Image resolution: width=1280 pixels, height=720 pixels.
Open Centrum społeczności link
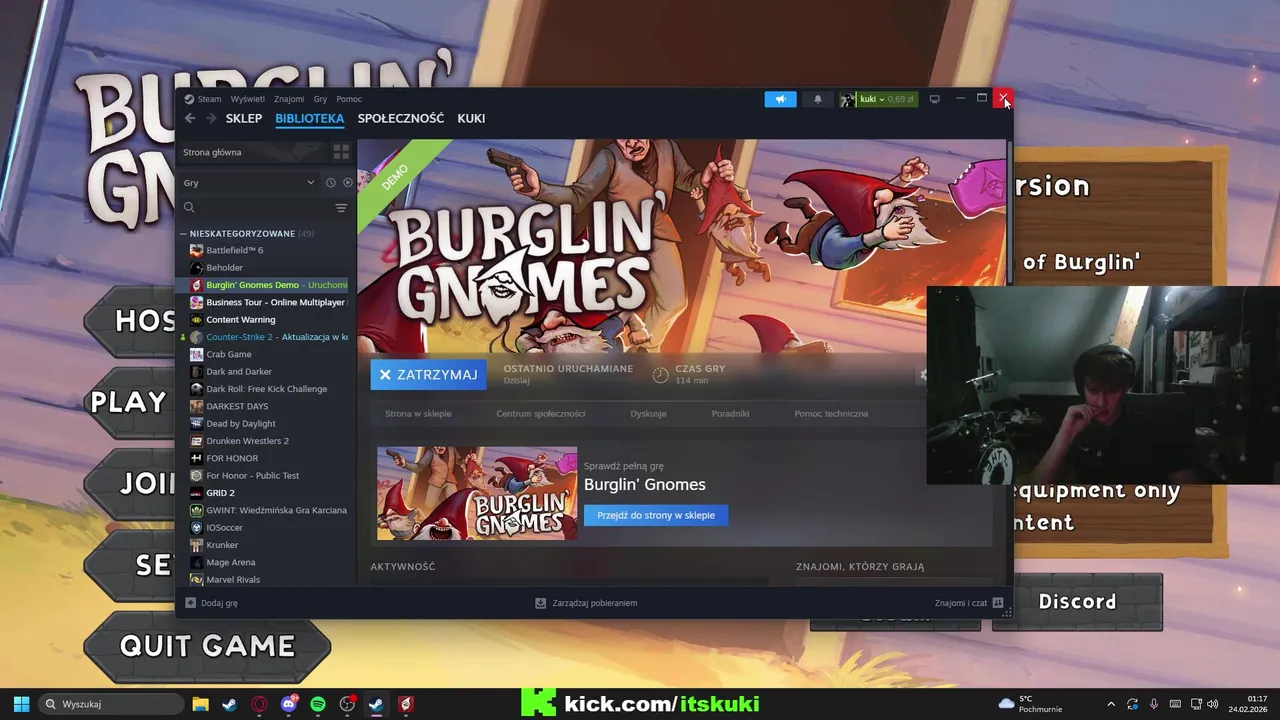pyautogui.click(x=541, y=413)
